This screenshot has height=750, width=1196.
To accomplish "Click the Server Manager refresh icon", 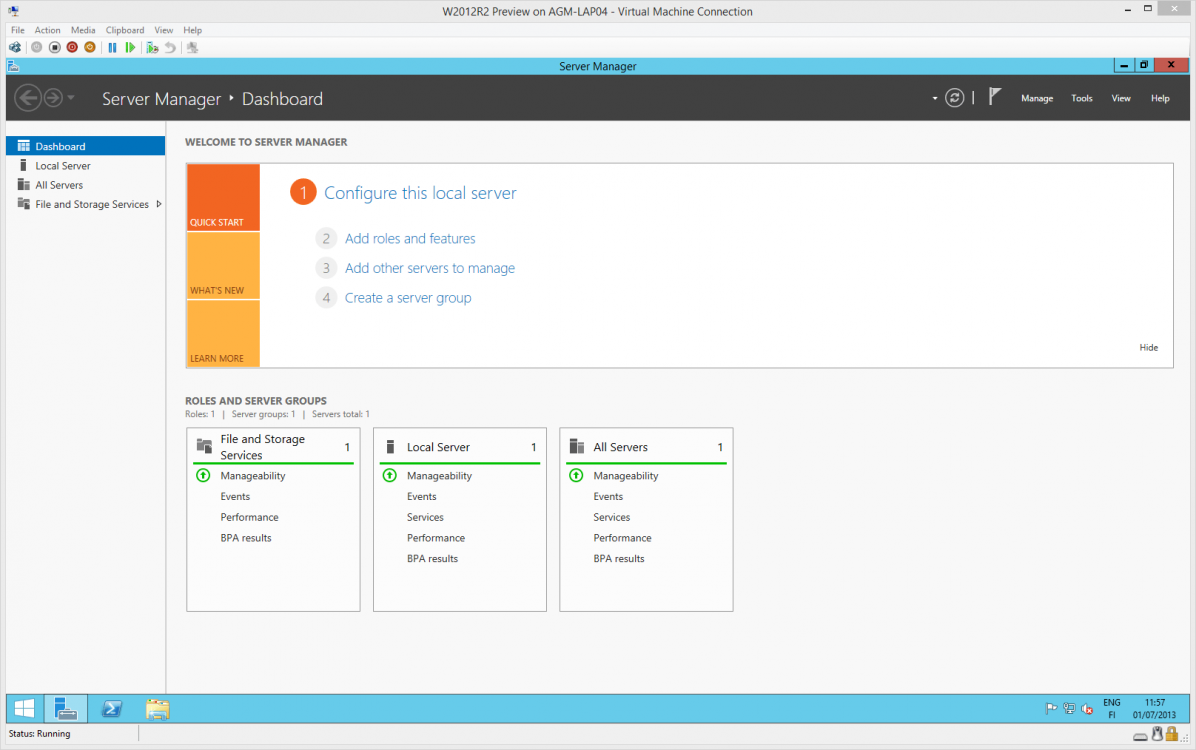I will pyautogui.click(x=955, y=98).
